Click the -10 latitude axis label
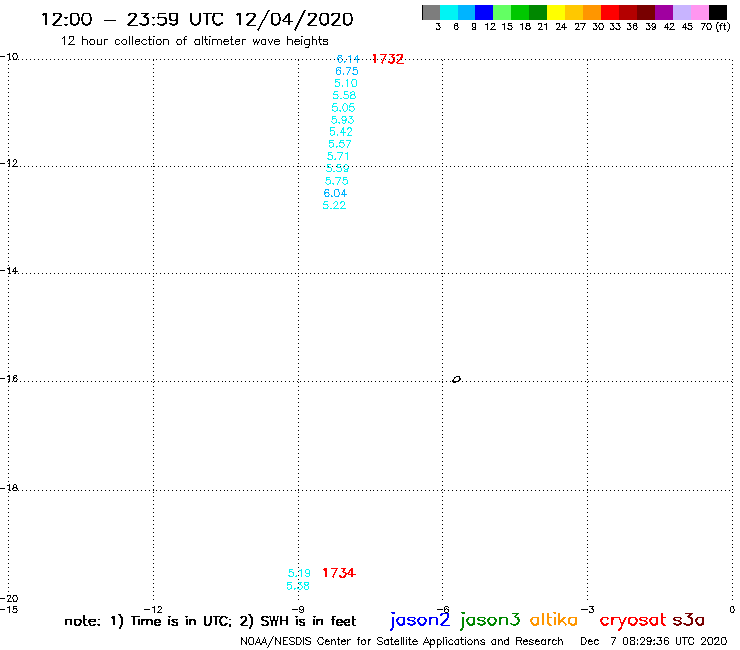The width and height of the screenshot is (740, 650). 9,56
